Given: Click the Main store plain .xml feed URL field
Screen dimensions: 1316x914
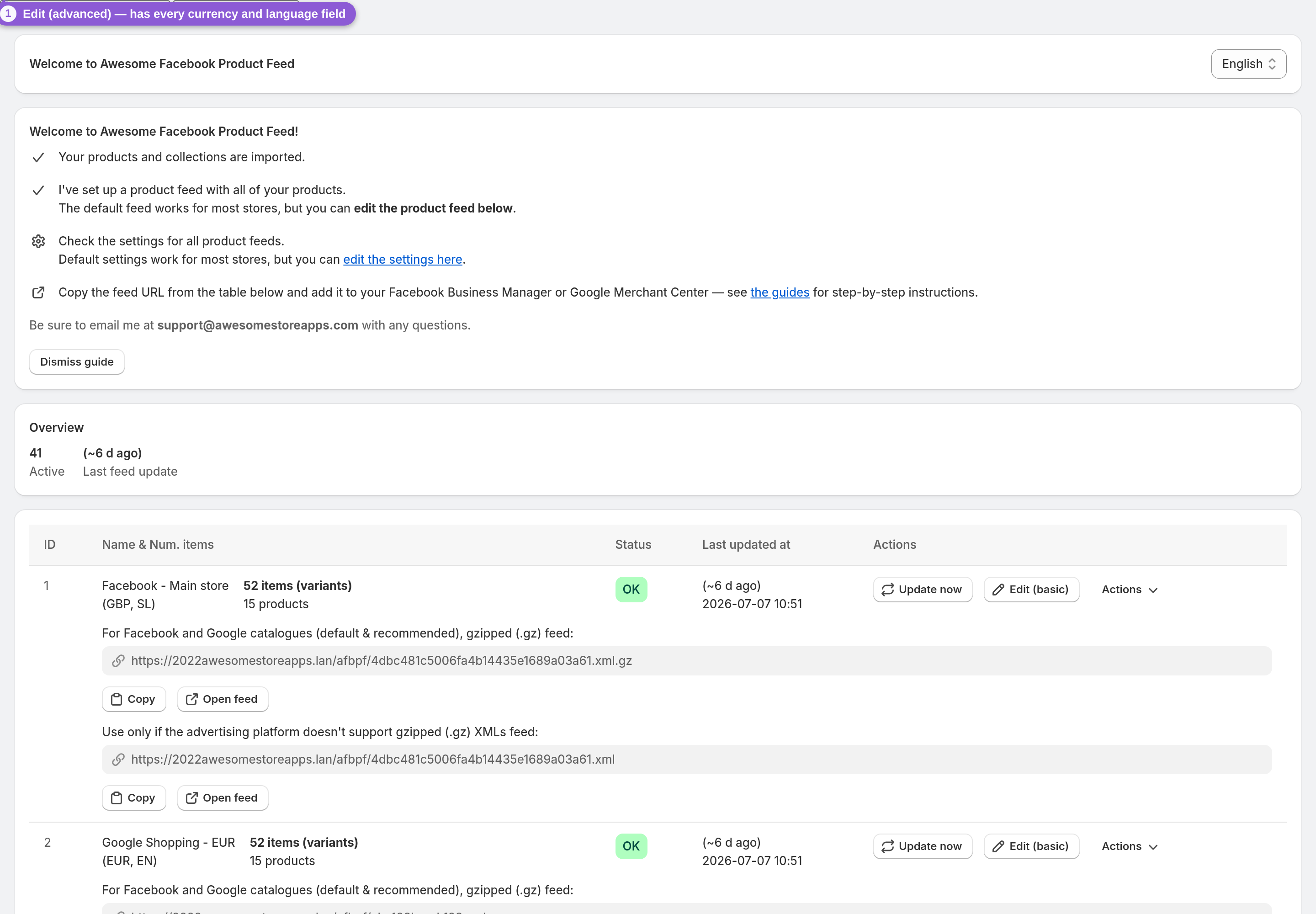Looking at the screenshot, I should pos(687,760).
